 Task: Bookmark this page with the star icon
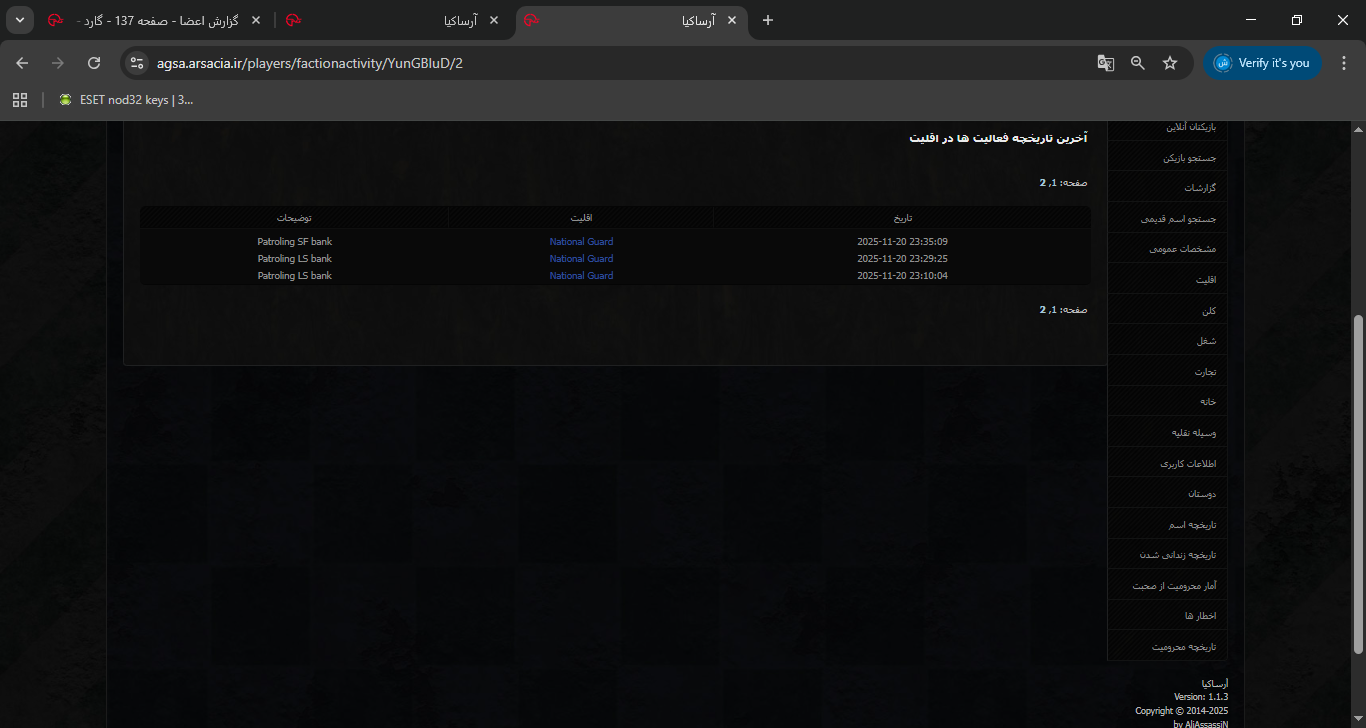point(1170,63)
